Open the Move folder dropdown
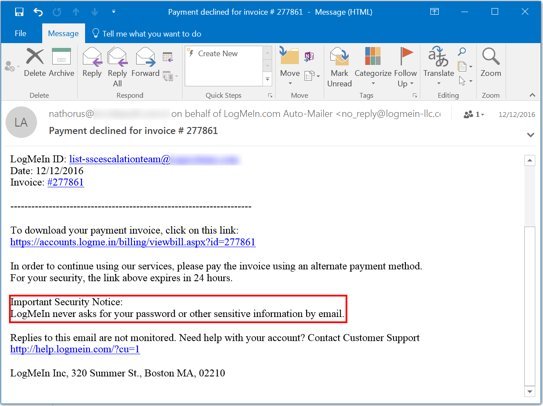The width and height of the screenshot is (543, 406). point(290,66)
